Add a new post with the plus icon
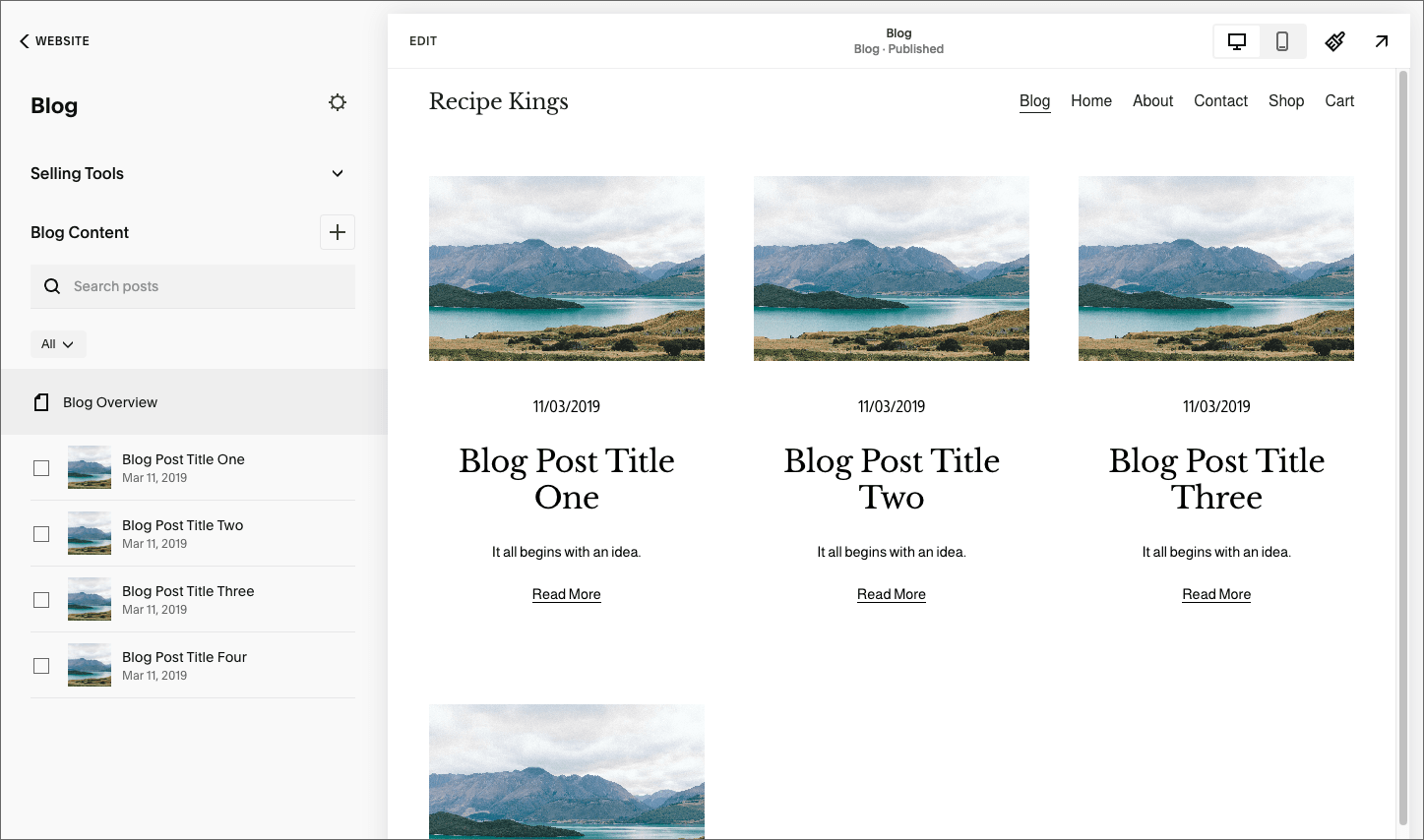This screenshot has height=840, width=1424. click(x=338, y=232)
